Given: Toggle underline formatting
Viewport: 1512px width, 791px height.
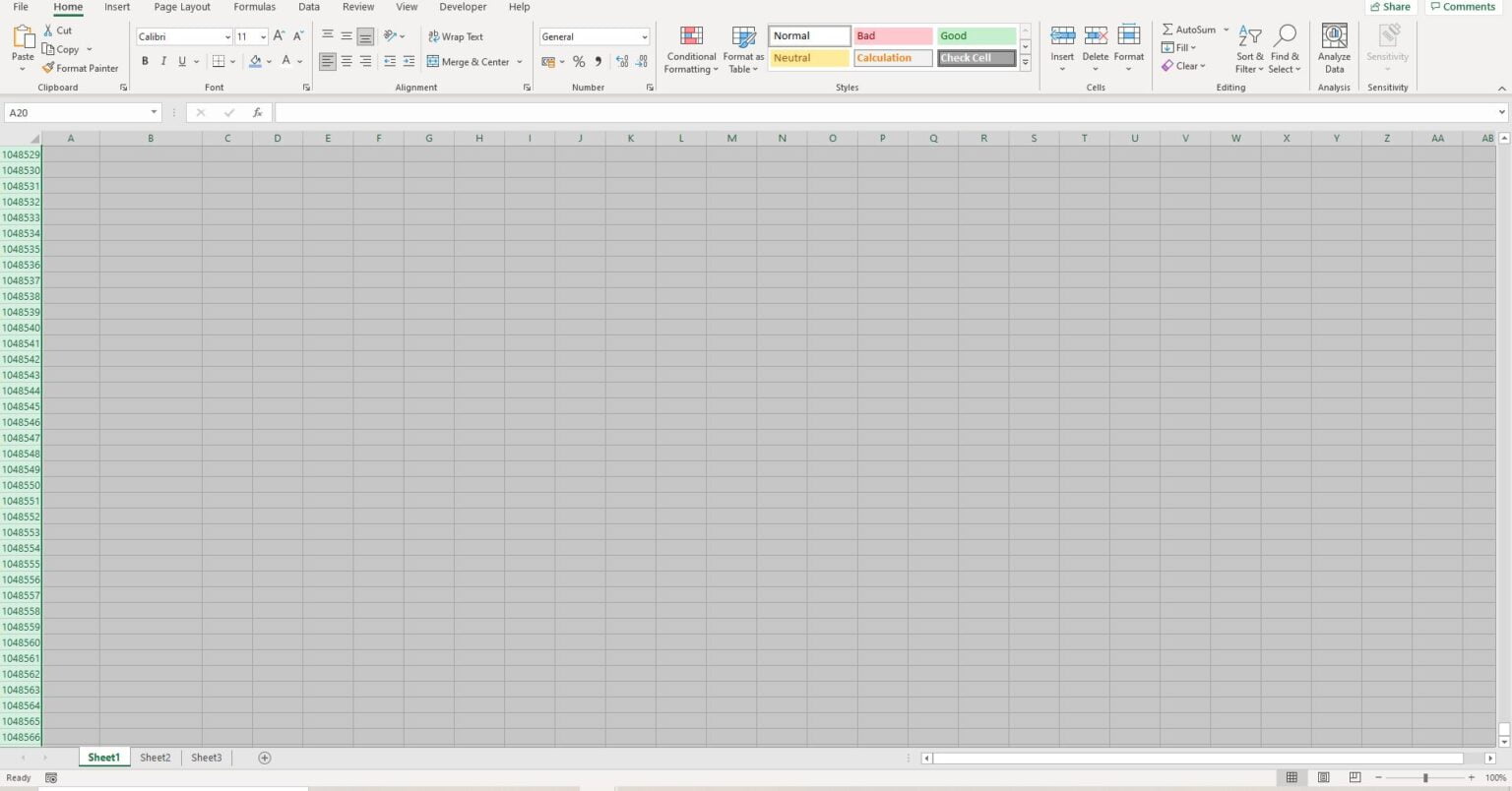Looking at the screenshot, I should click(181, 61).
